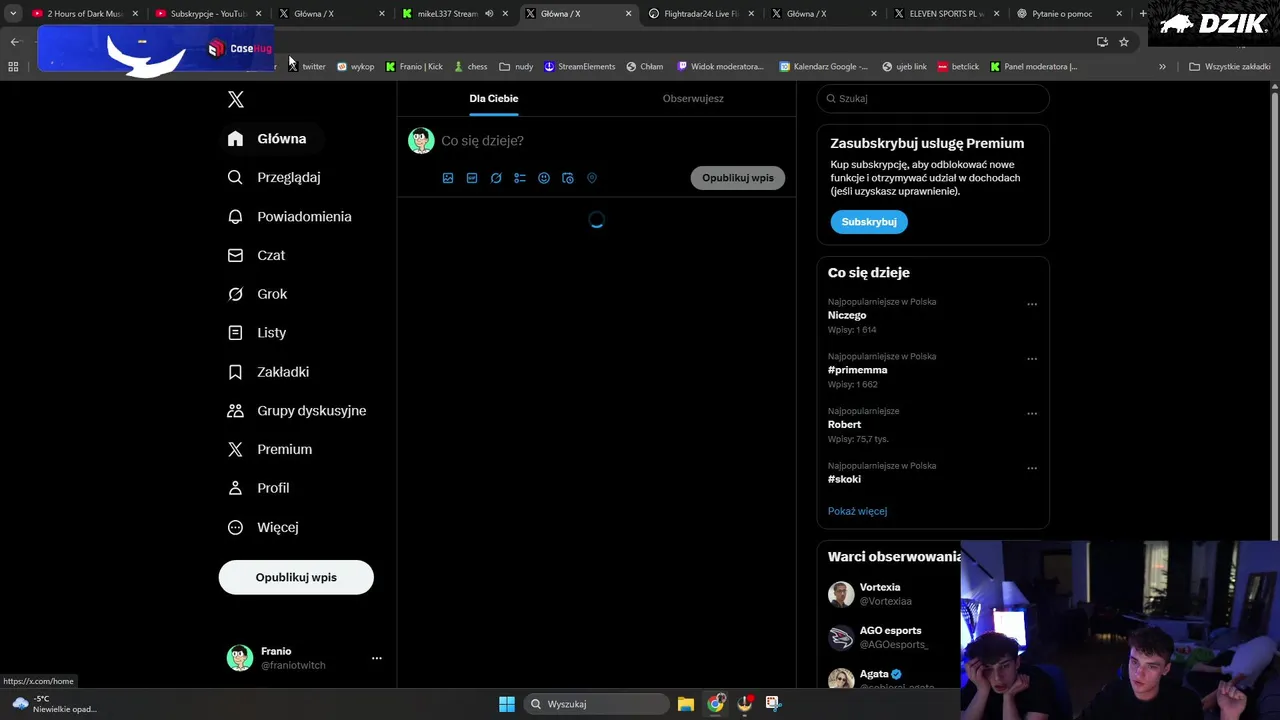Expand hidden bookmarks with double chevron
This screenshot has width=1280, height=720.
pyautogui.click(x=1162, y=67)
